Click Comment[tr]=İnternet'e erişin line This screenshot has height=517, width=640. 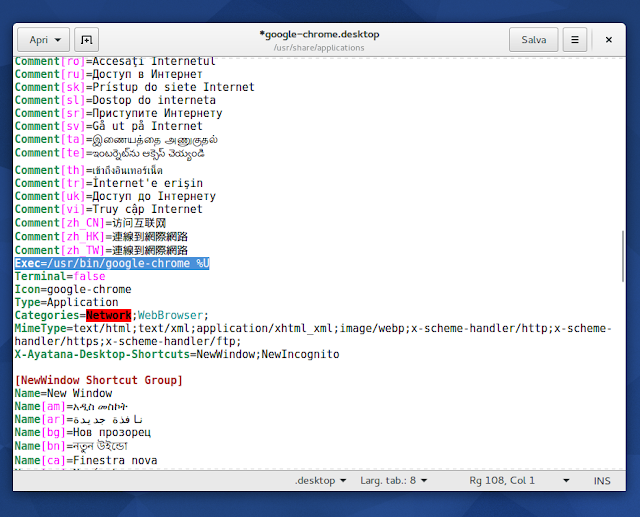(109, 183)
